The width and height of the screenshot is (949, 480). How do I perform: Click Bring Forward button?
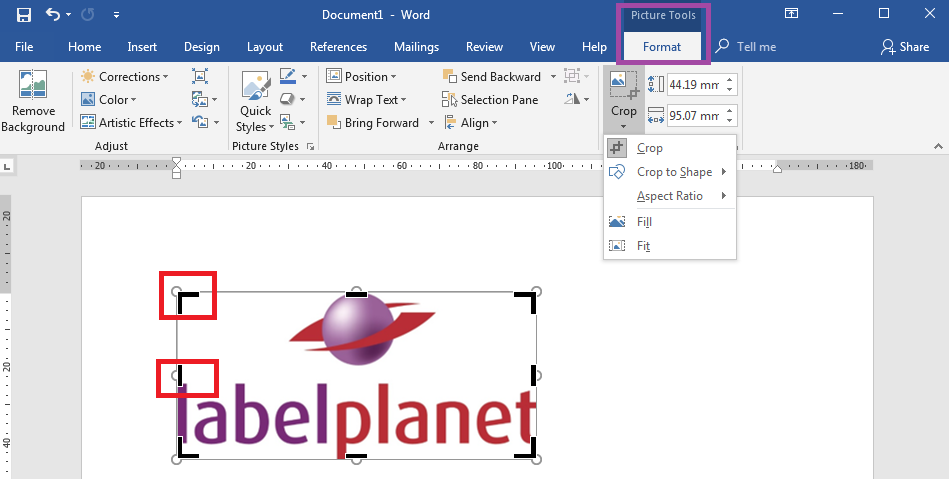[373, 123]
